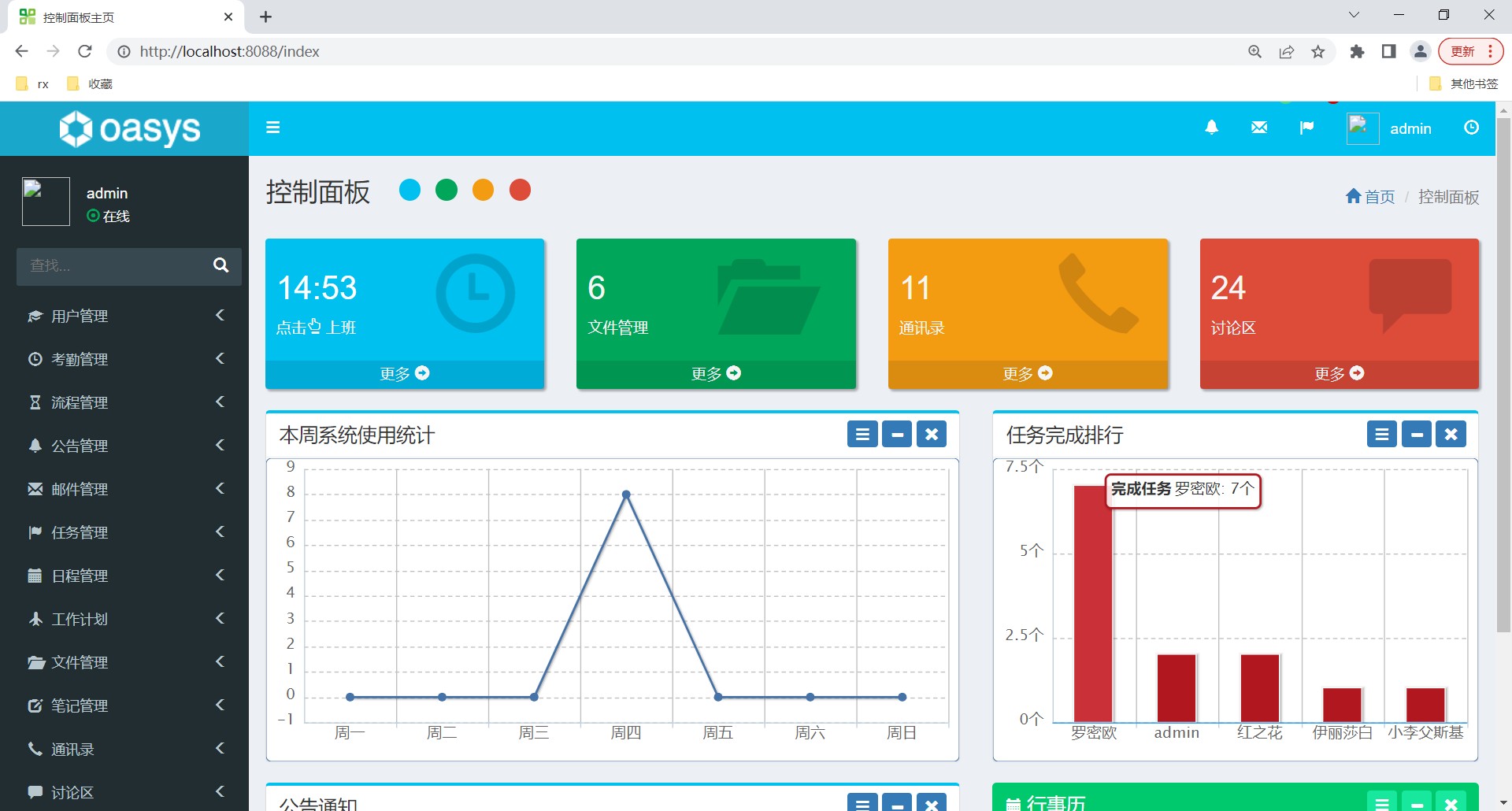1512x811 pixels.
Task: Collapse the 任务完成排行 panel
Action: coord(1417,434)
